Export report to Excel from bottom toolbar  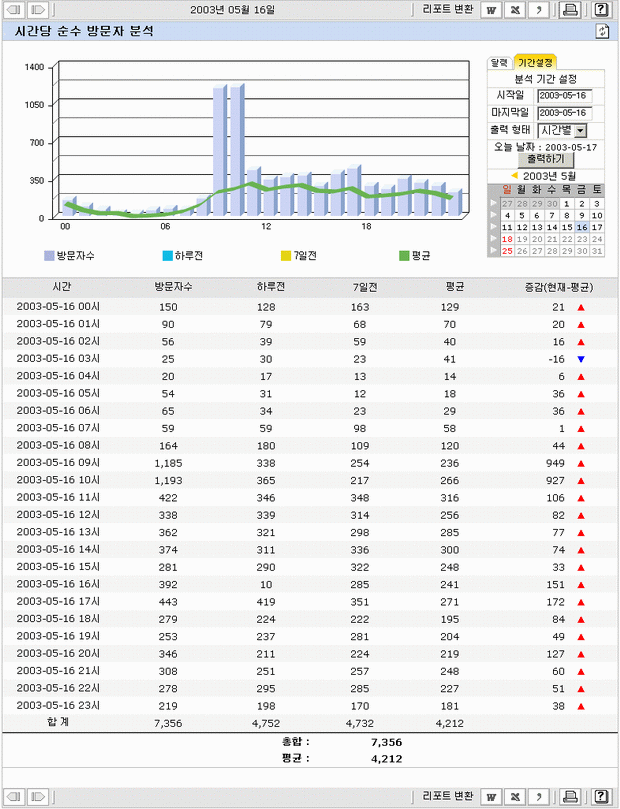click(x=515, y=797)
